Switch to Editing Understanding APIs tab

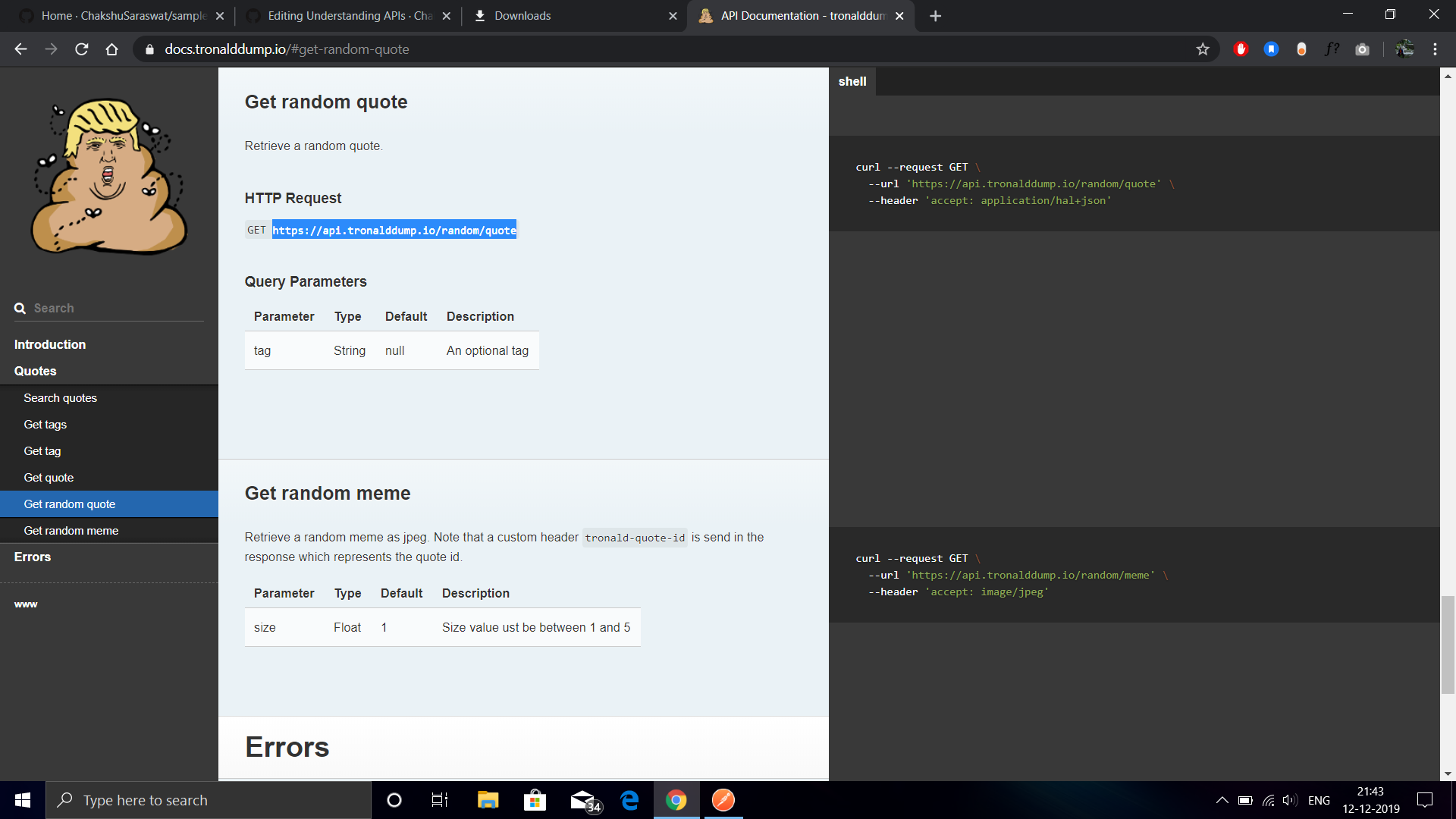349,16
